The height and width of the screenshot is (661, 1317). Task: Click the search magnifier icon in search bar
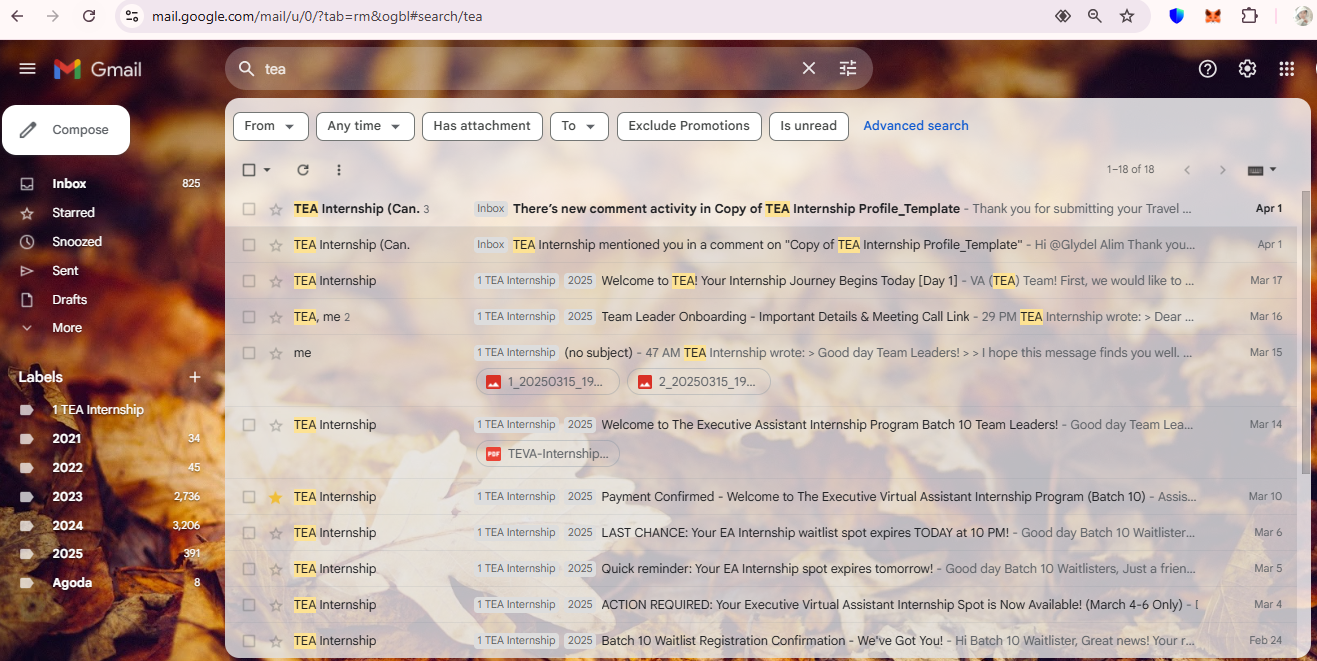pyautogui.click(x=246, y=68)
